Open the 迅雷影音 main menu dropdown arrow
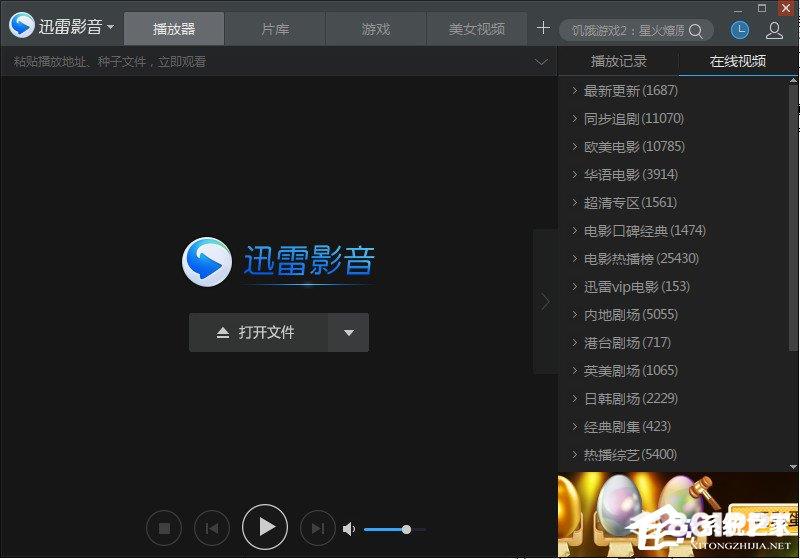This screenshot has width=800, height=559. 111,26
